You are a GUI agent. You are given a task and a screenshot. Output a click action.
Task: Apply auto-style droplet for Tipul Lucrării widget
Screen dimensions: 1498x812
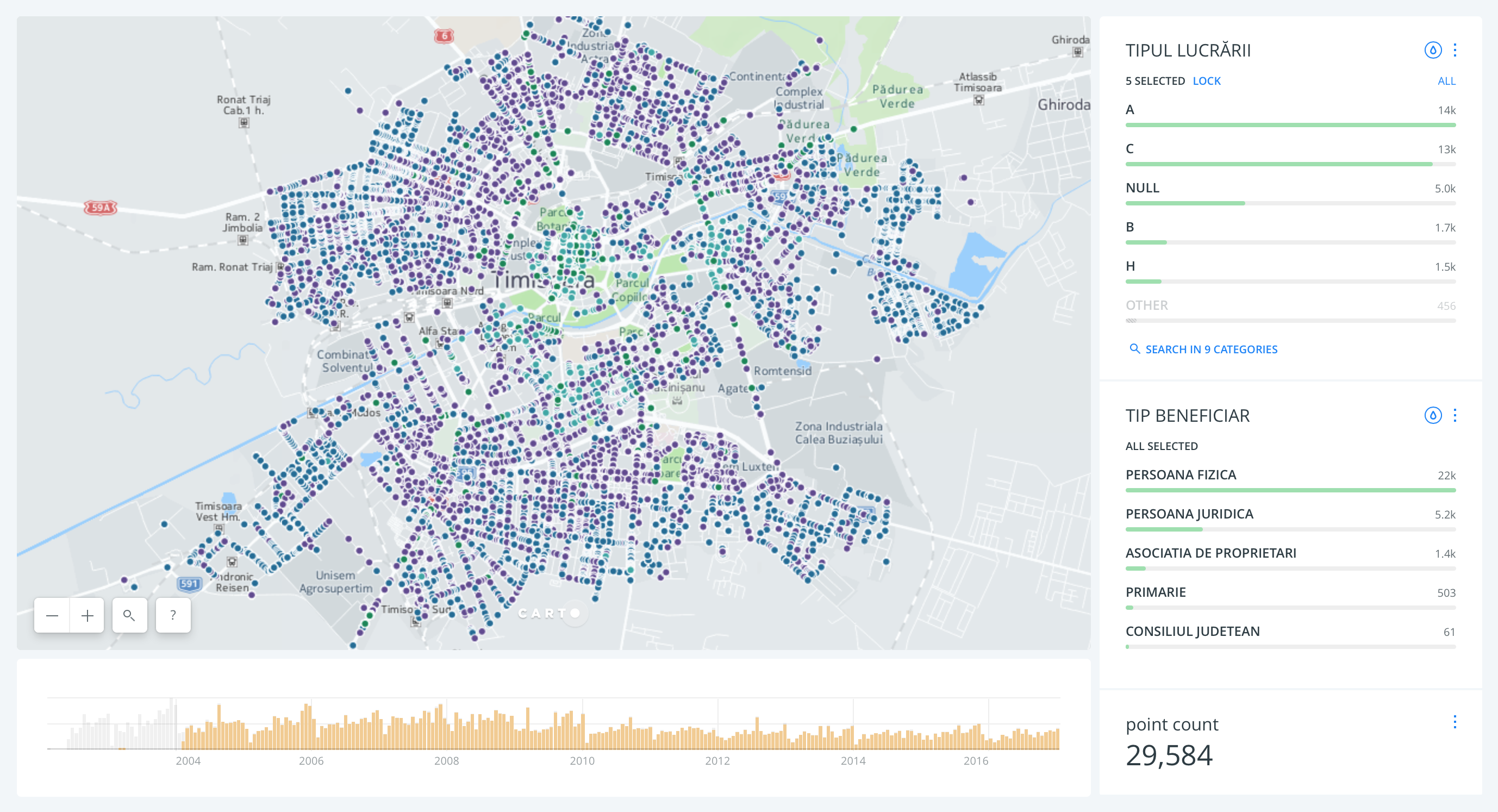(1432, 50)
